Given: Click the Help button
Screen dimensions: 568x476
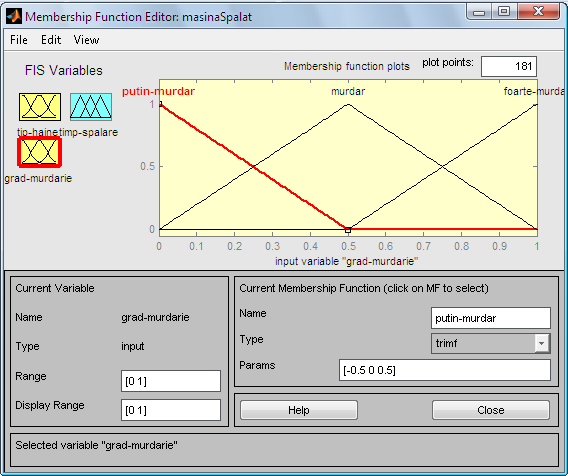Looking at the screenshot, I should [x=299, y=410].
